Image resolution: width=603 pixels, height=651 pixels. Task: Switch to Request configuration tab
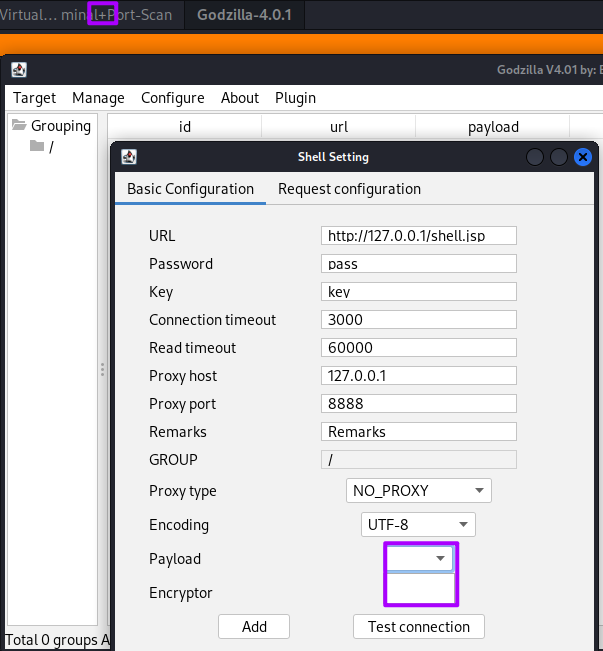(349, 189)
